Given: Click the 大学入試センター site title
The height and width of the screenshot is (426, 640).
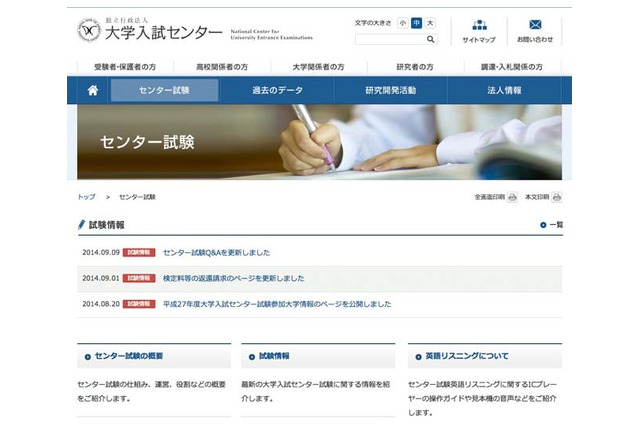Looking at the screenshot, I should [163, 33].
